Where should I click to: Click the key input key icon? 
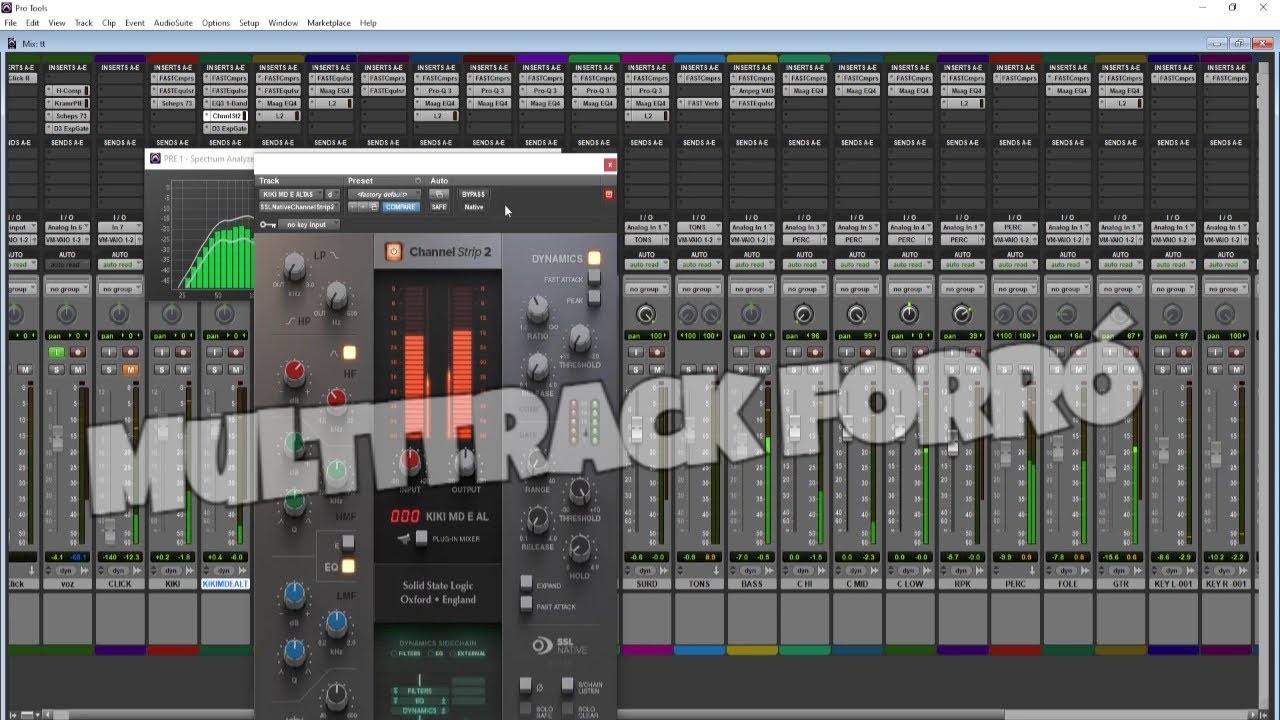267,225
